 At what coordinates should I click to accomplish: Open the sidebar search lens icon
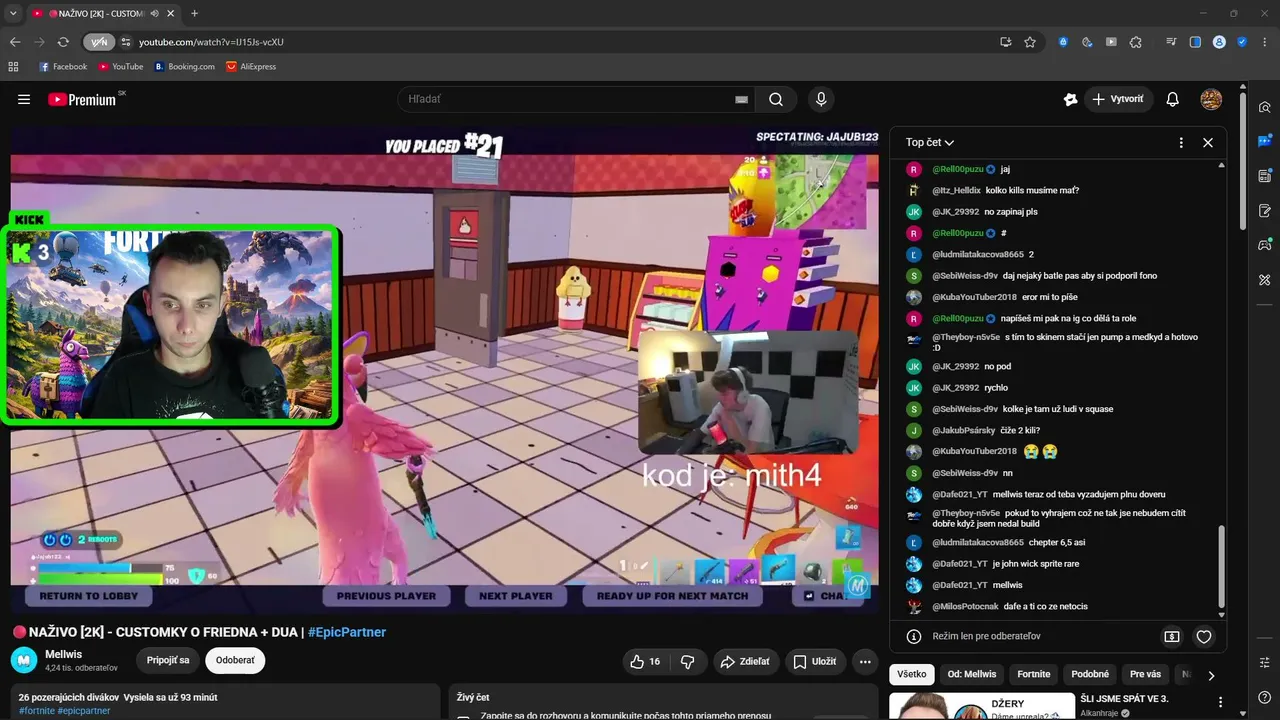[1264, 107]
